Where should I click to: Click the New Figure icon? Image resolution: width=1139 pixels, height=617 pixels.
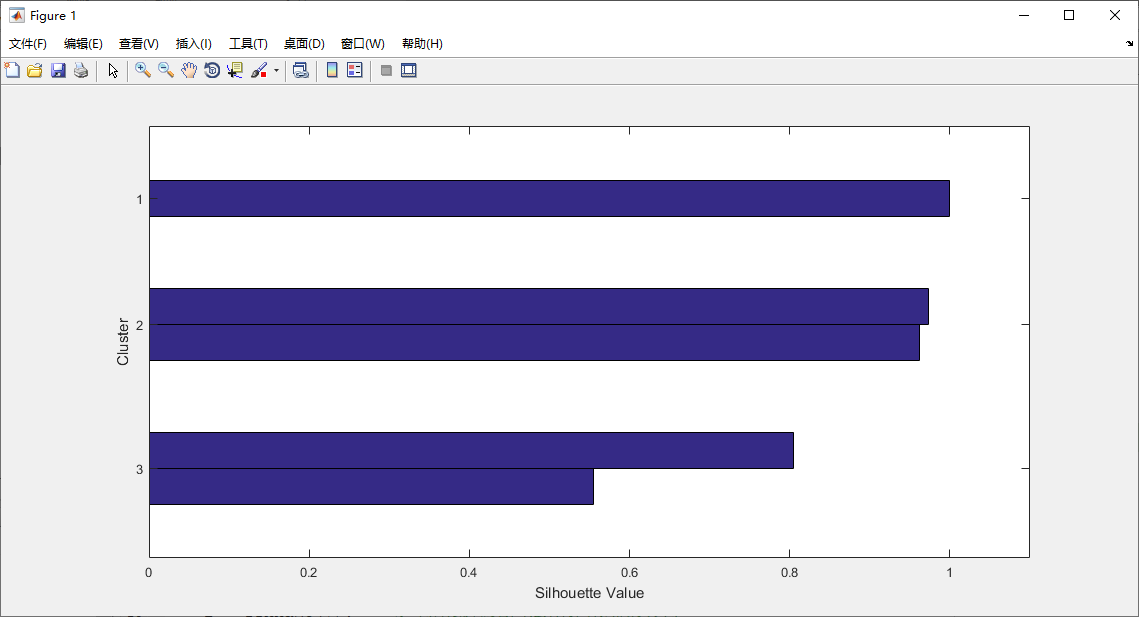[x=12, y=70]
